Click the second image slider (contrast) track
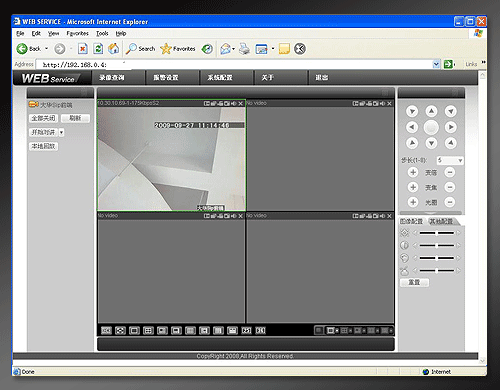500x390 pixels. (437, 246)
